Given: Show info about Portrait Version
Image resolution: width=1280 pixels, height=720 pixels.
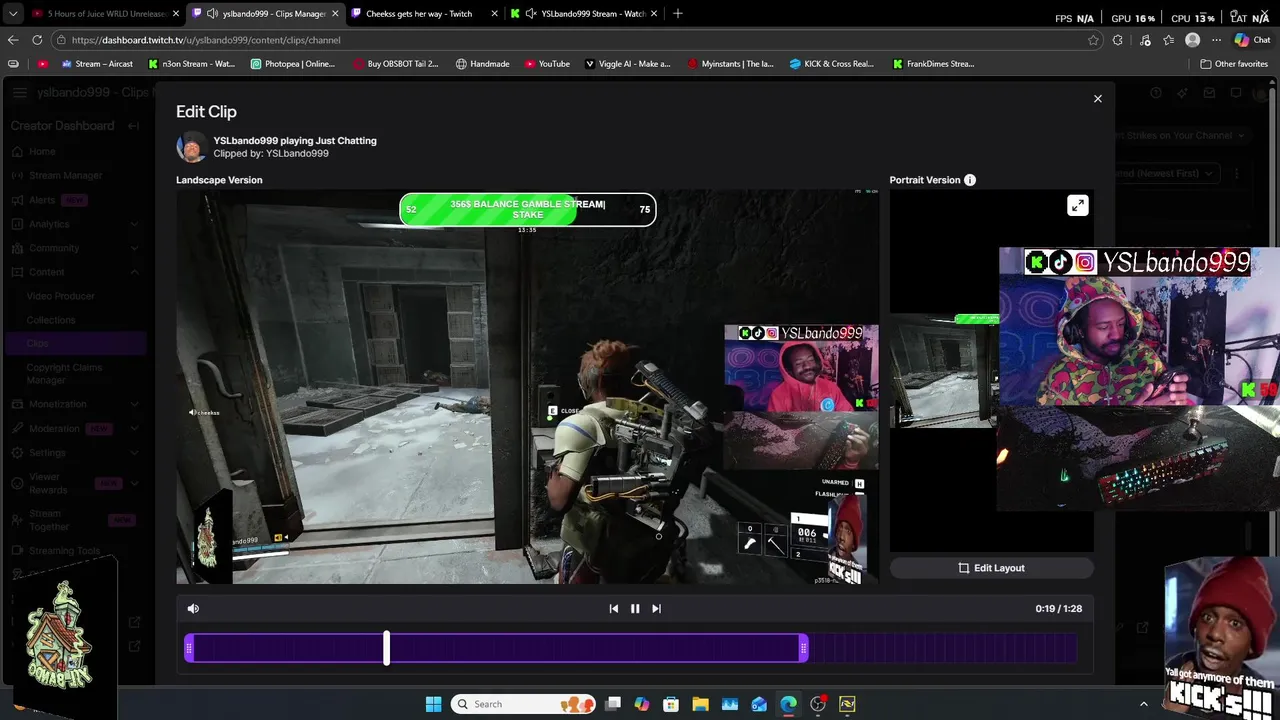Looking at the screenshot, I should [x=970, y=180].
